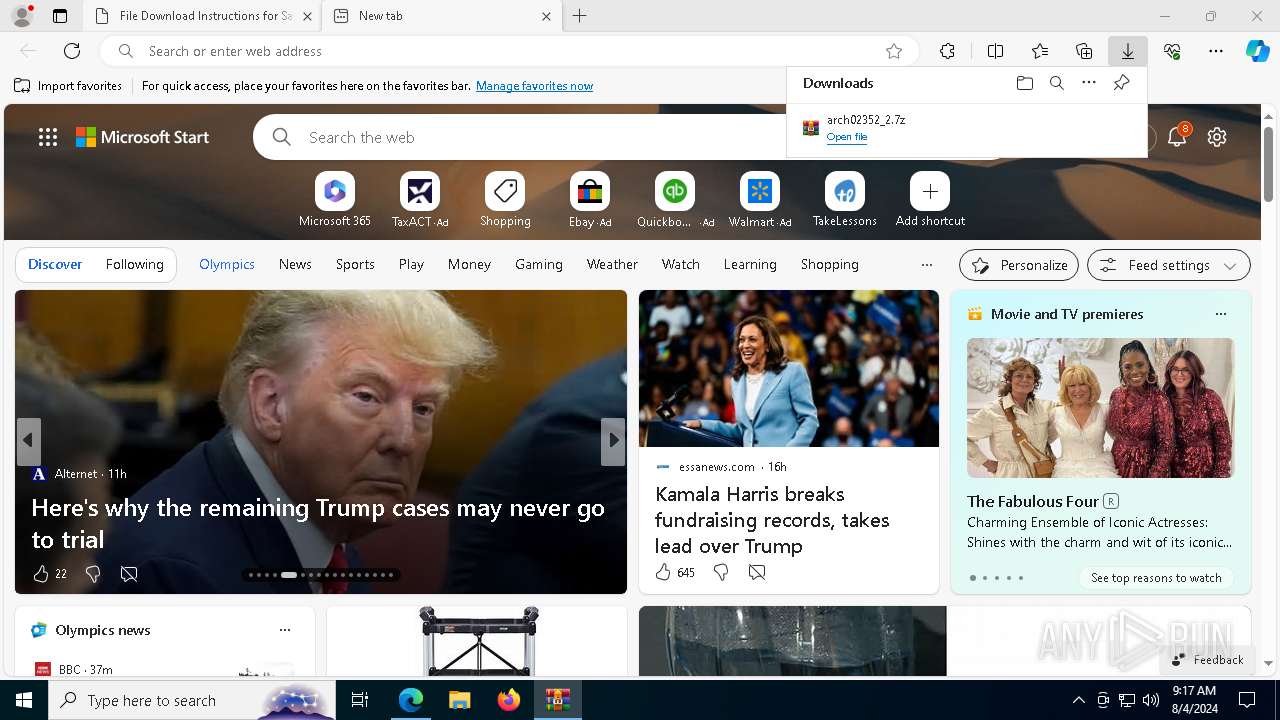This screenshot has height=720, width=1280.
Task: Open the Microsoft apps grid launcher
Action: [x=48, y=137]
